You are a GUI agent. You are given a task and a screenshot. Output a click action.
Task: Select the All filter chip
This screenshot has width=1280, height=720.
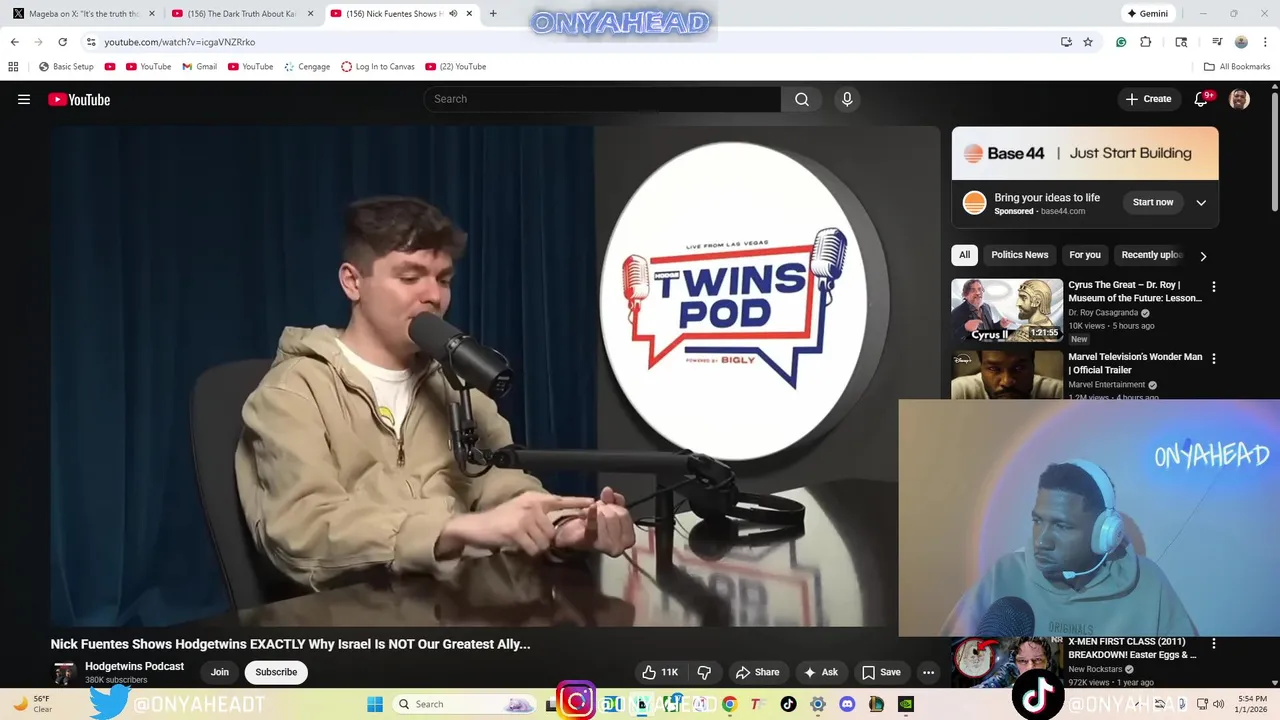[964, 255]
